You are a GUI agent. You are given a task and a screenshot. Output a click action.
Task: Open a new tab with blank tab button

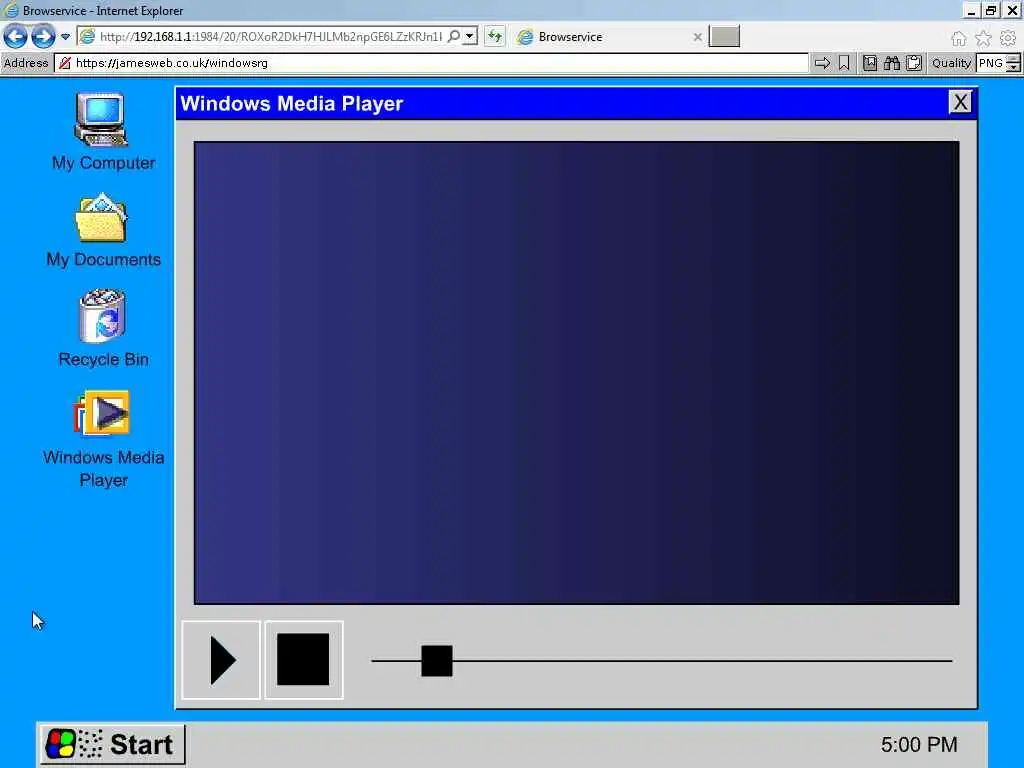pyautogui.click(x=724, y=37)
